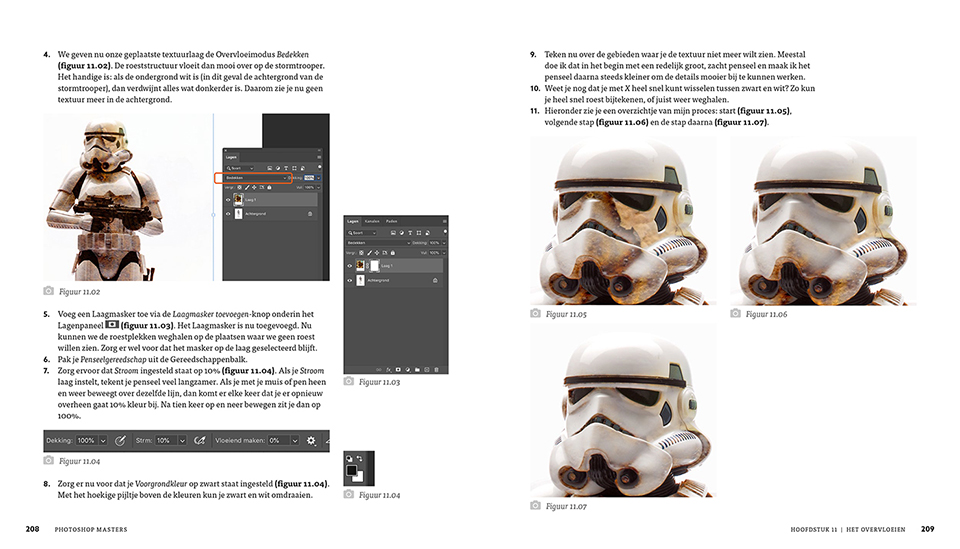The image size is (960, 549).
Task: Open the Strm 10% dropdown arrow in options bar
Action: pyautogui.click(x=182, y=441)
